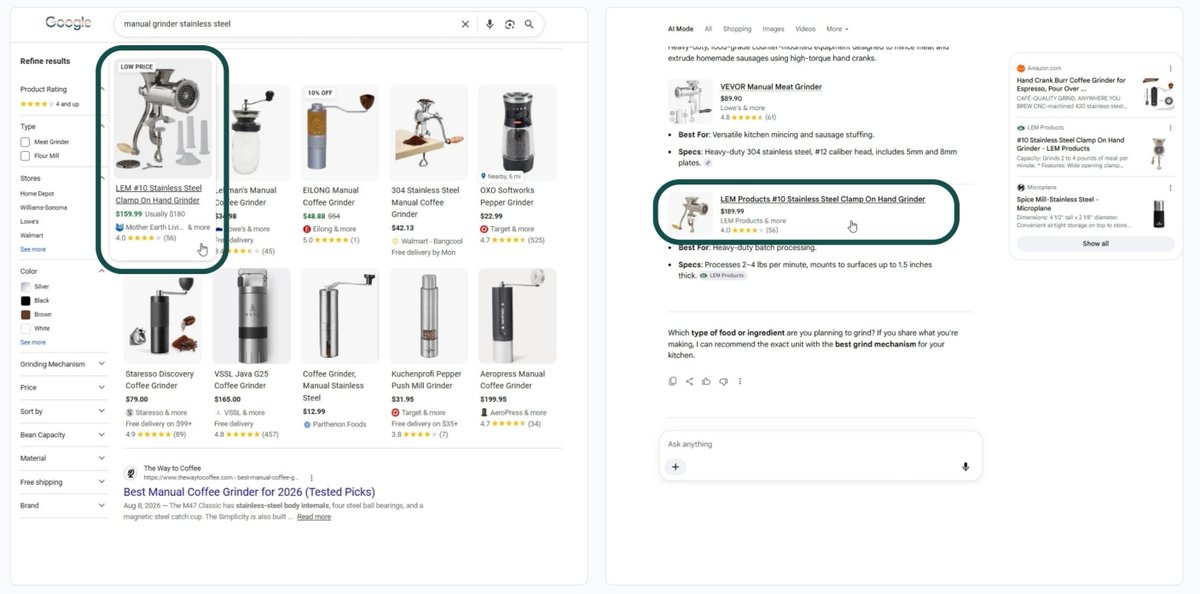Switch to the Videos tab
Screen dimensions: 1200x594
pos(805,29)
